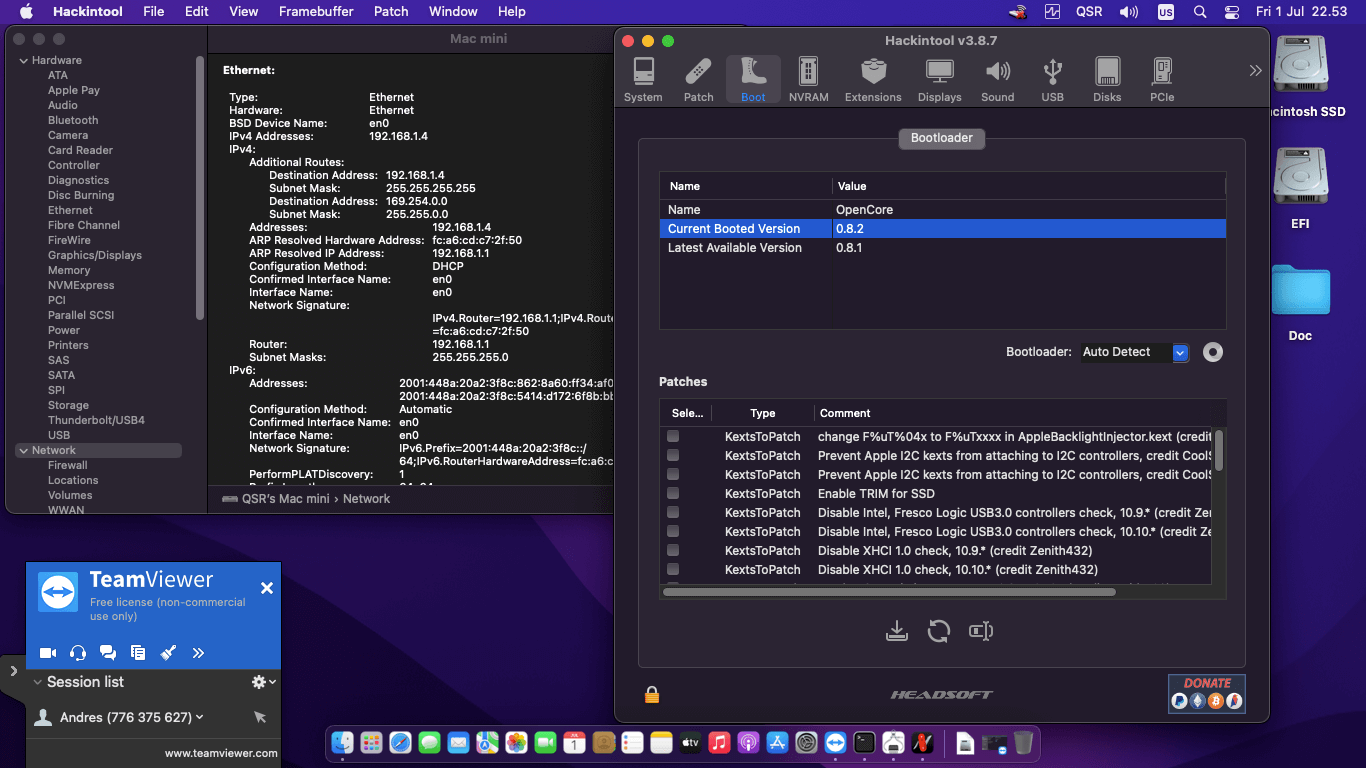Image resolution: width=1366 pixels, height=768 pixels.
Task: Click the System Information sidebar scrollbar
Action: (x=200, y=187)
